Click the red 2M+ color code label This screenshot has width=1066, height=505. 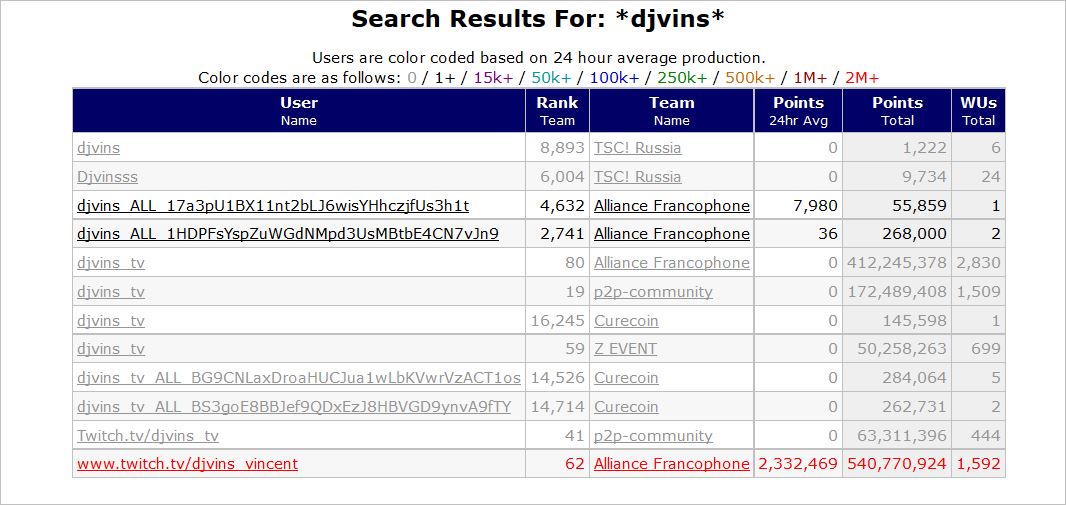point(861,78)
